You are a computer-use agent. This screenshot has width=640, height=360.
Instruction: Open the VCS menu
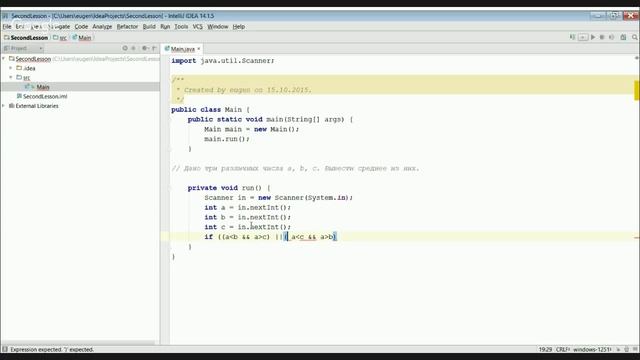point(198,27)
